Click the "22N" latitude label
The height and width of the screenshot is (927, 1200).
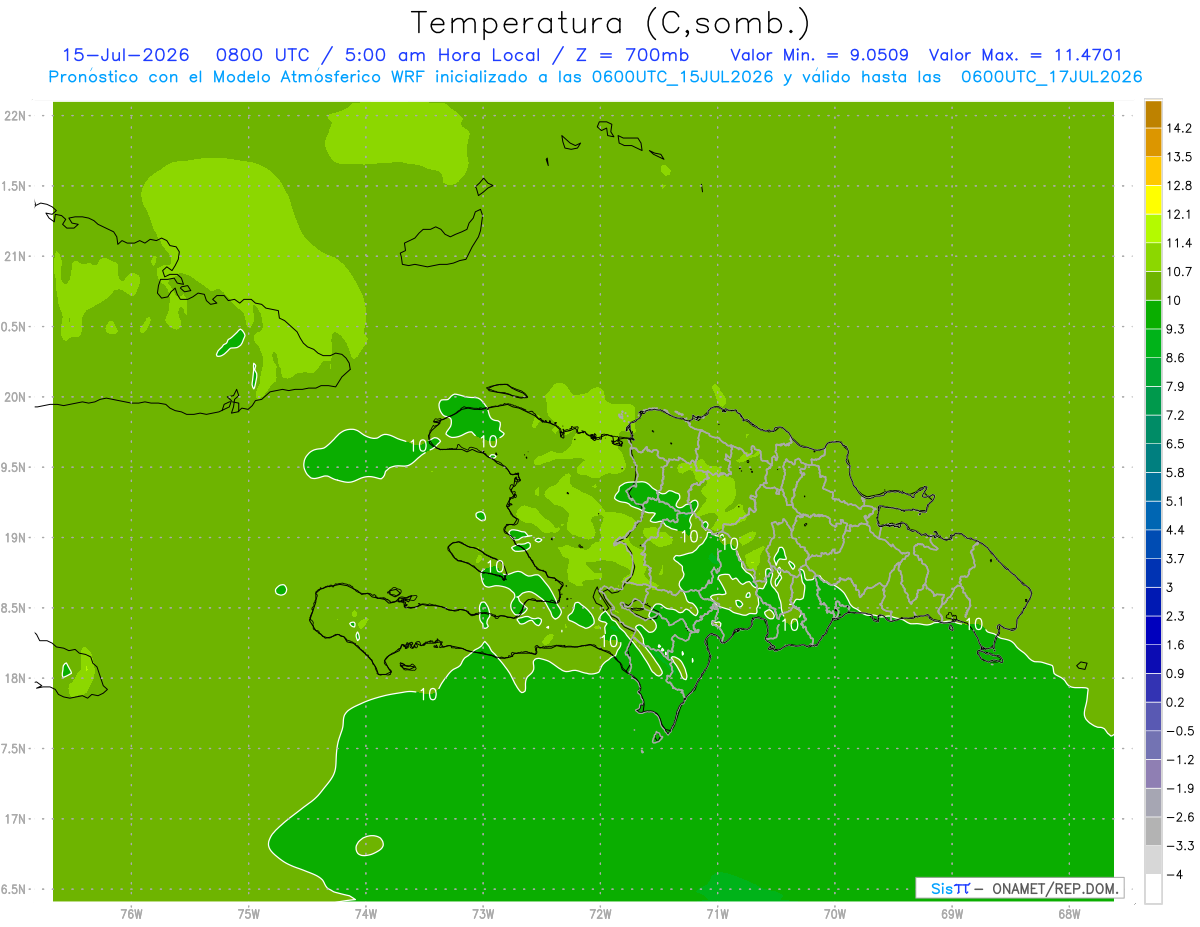(15, 115)
